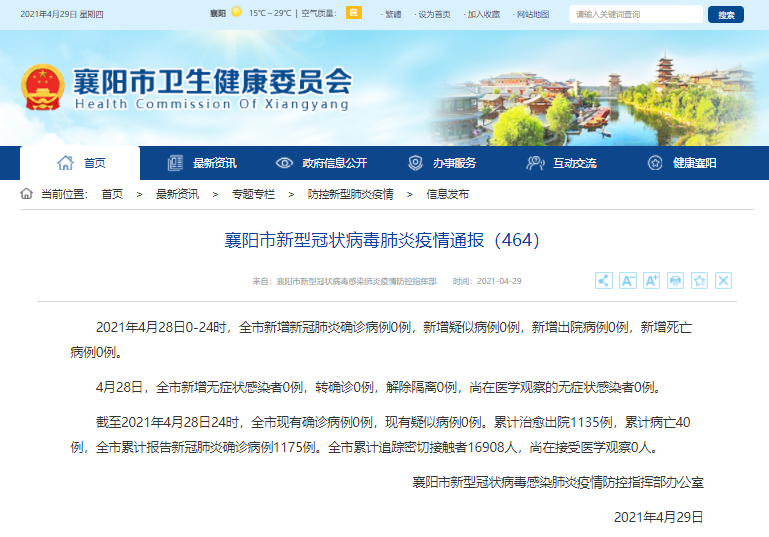Click the air quality 良 badge

(x=353, y=13)
